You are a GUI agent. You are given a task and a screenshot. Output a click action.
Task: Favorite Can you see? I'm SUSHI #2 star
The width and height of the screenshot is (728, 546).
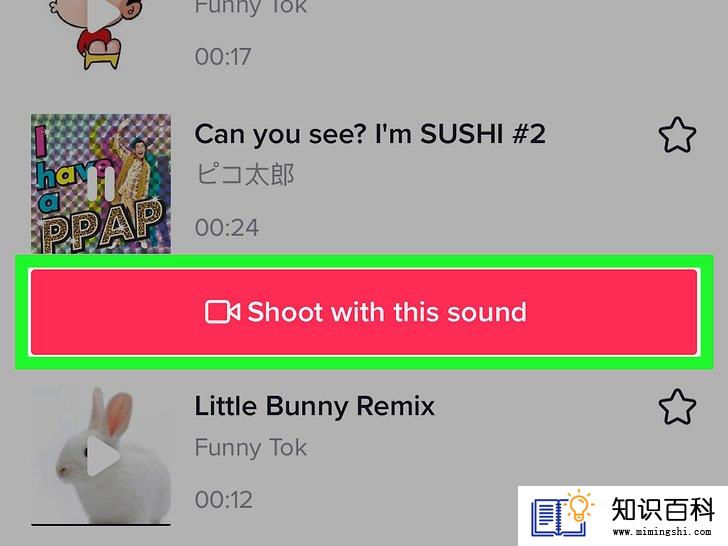coord(677,135)
